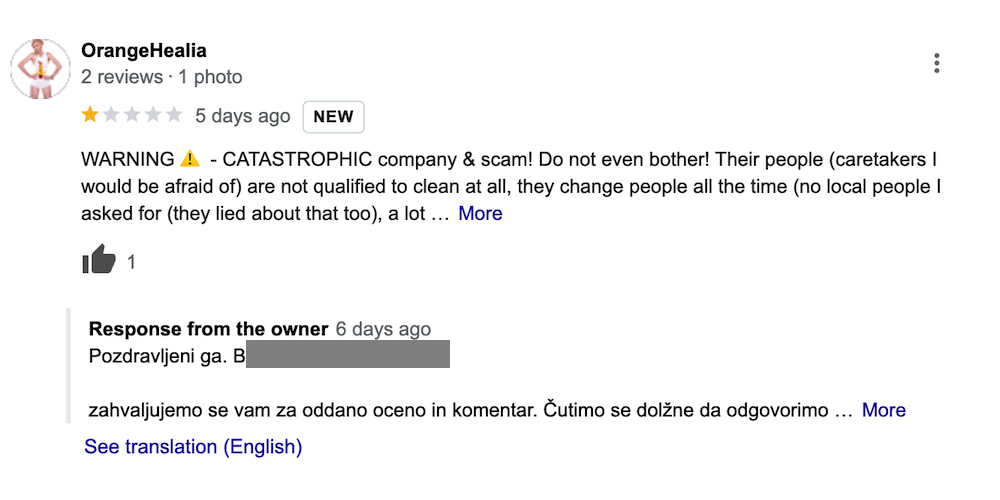Click the "Response from the owner" heading
The height and width of the screenshot is (500, 1000).
coord(208,329)
